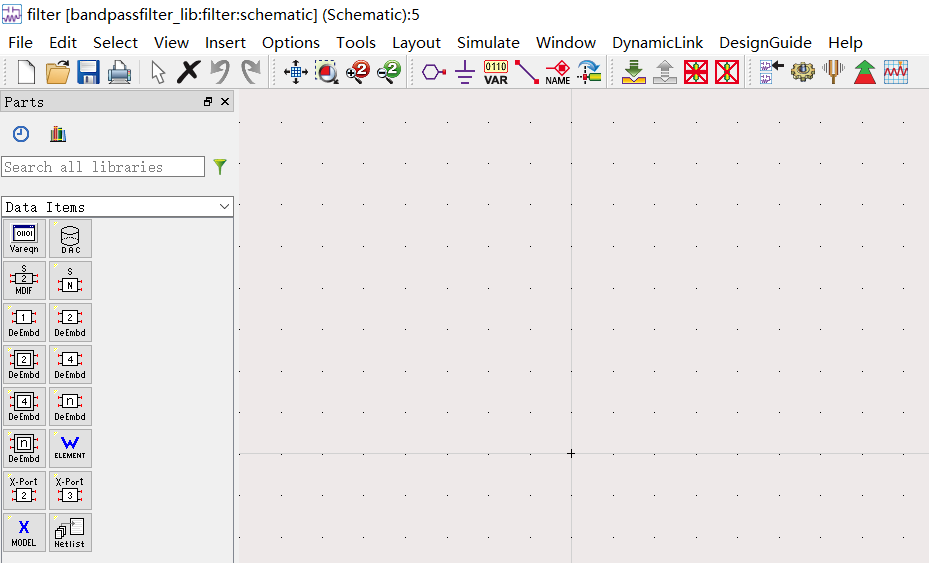This screenshot has height=563, width=929.
Task: Push into hierarchy with green down arrow
Action: [x=634, y=72]
